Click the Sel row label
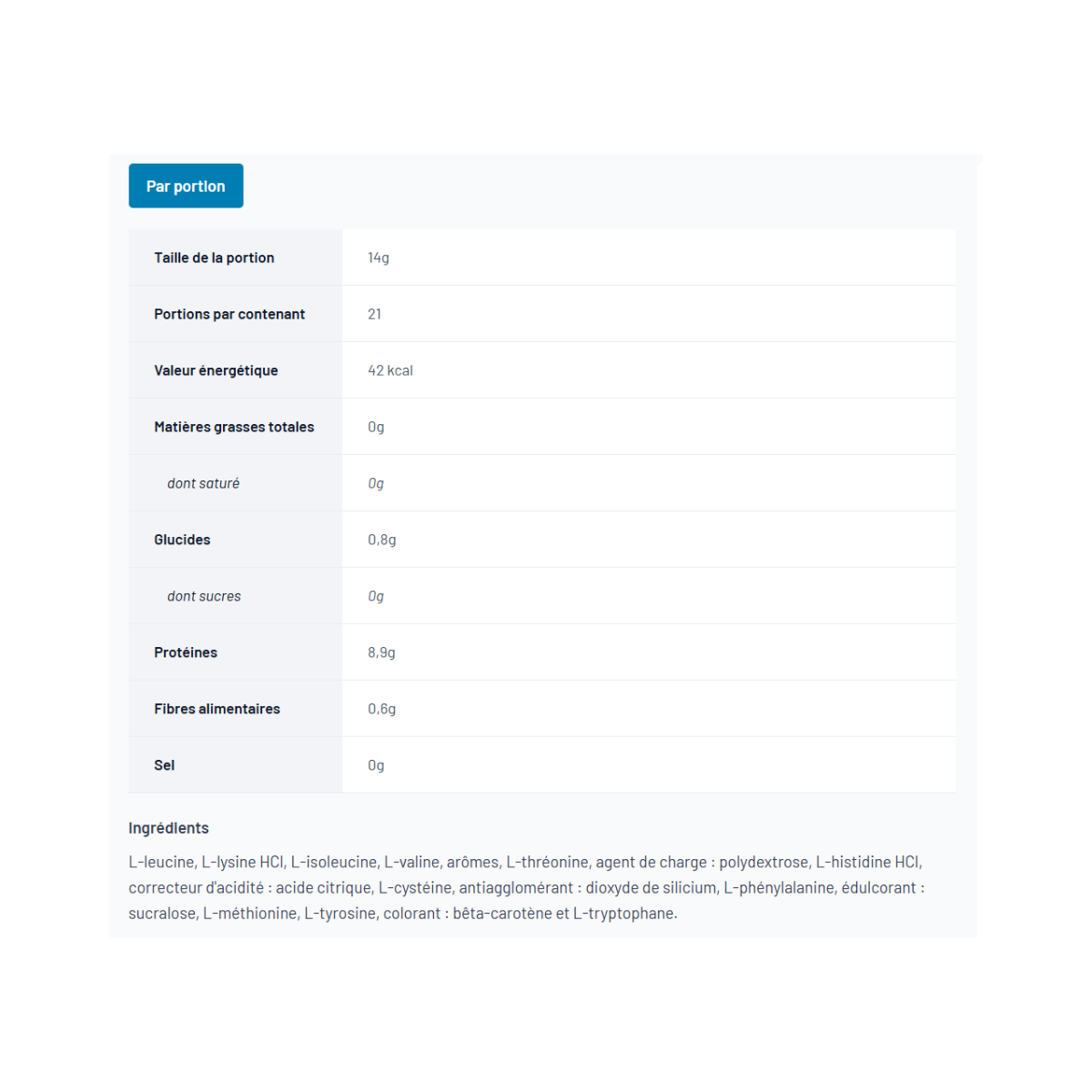Viewport: 1092px width, 1092px height. pos(164,765)
